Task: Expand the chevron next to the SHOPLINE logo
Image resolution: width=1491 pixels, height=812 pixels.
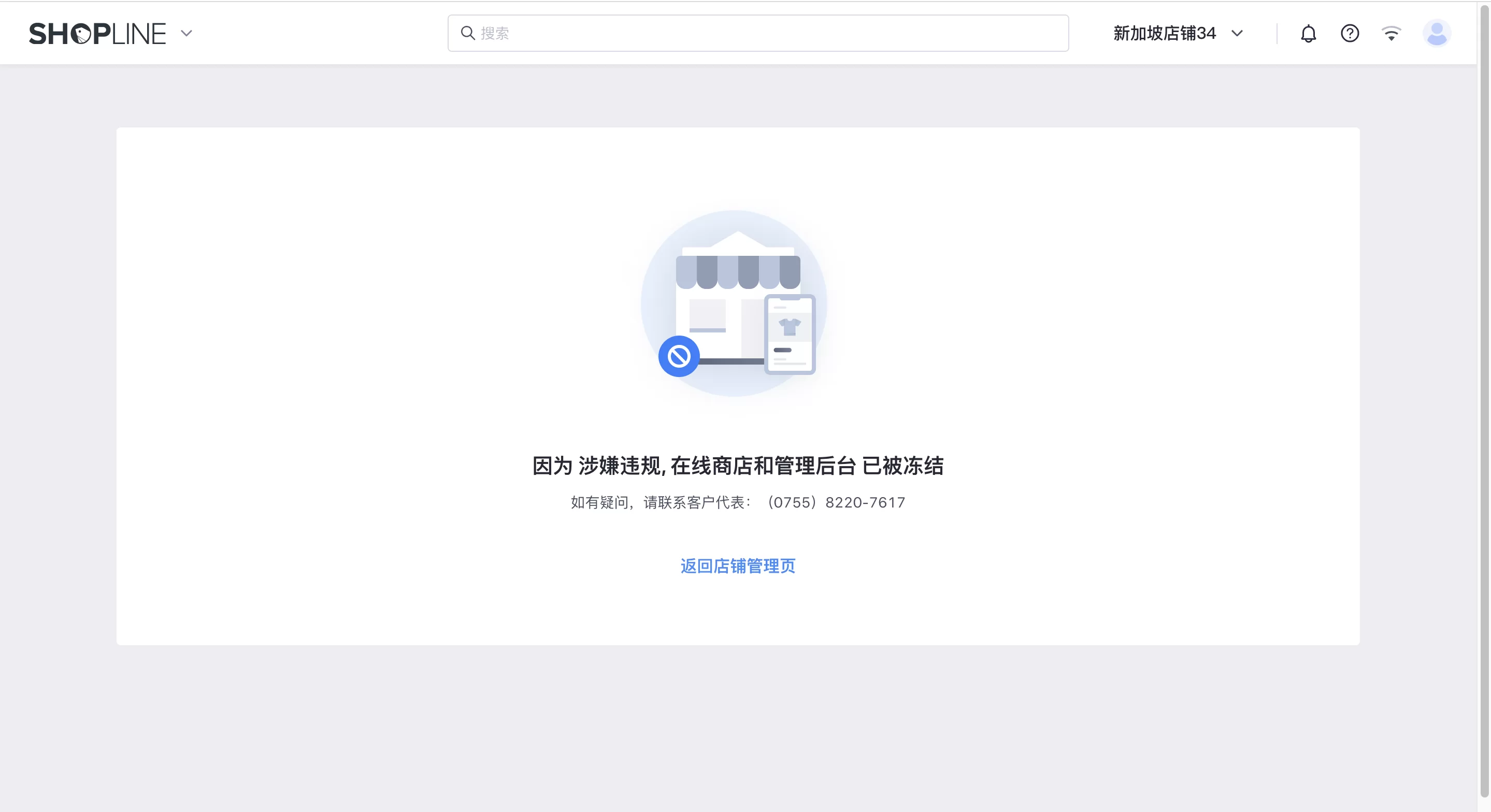Action: (x=187, y=33)
